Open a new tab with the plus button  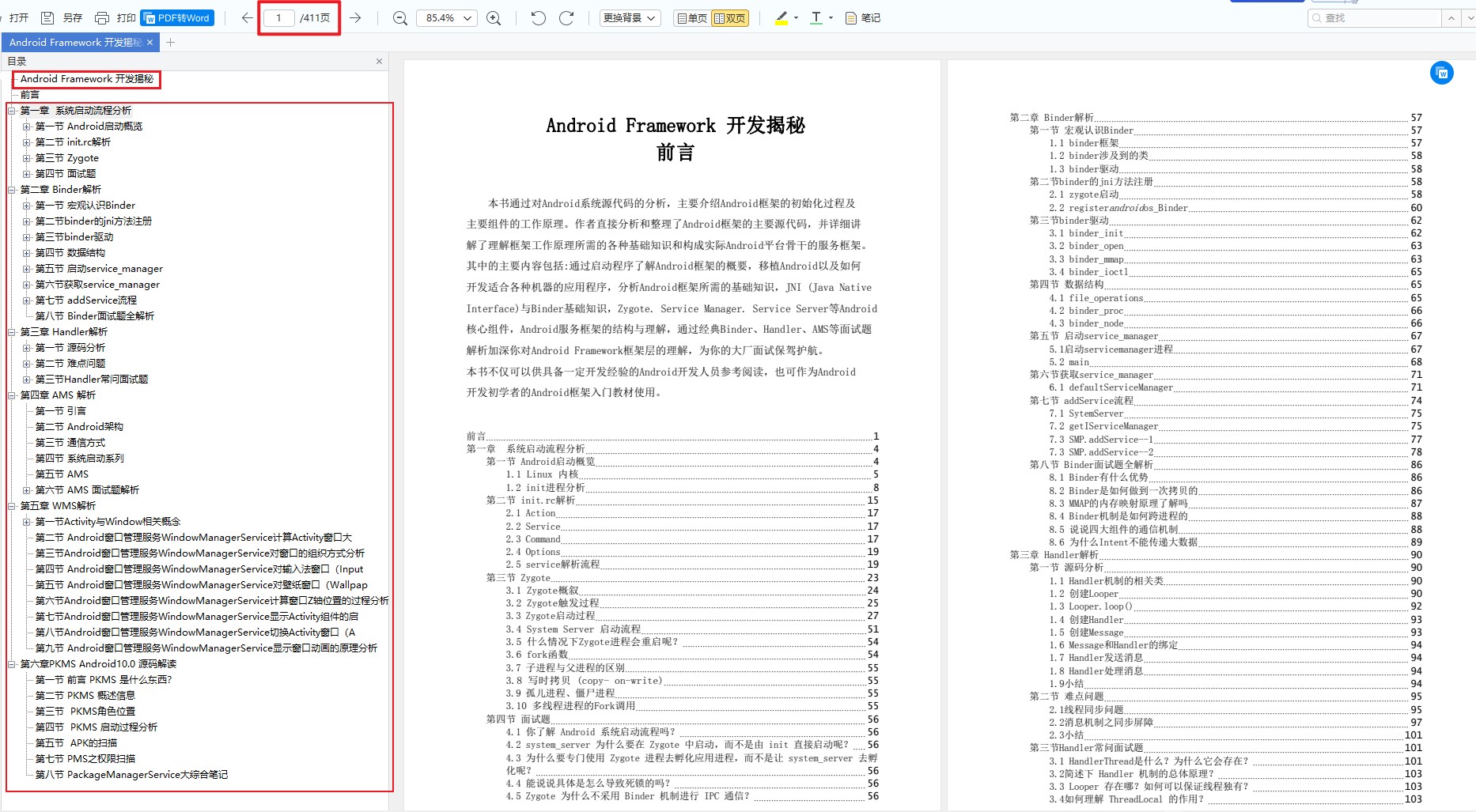pyautogui.click(x=169, y=43)
